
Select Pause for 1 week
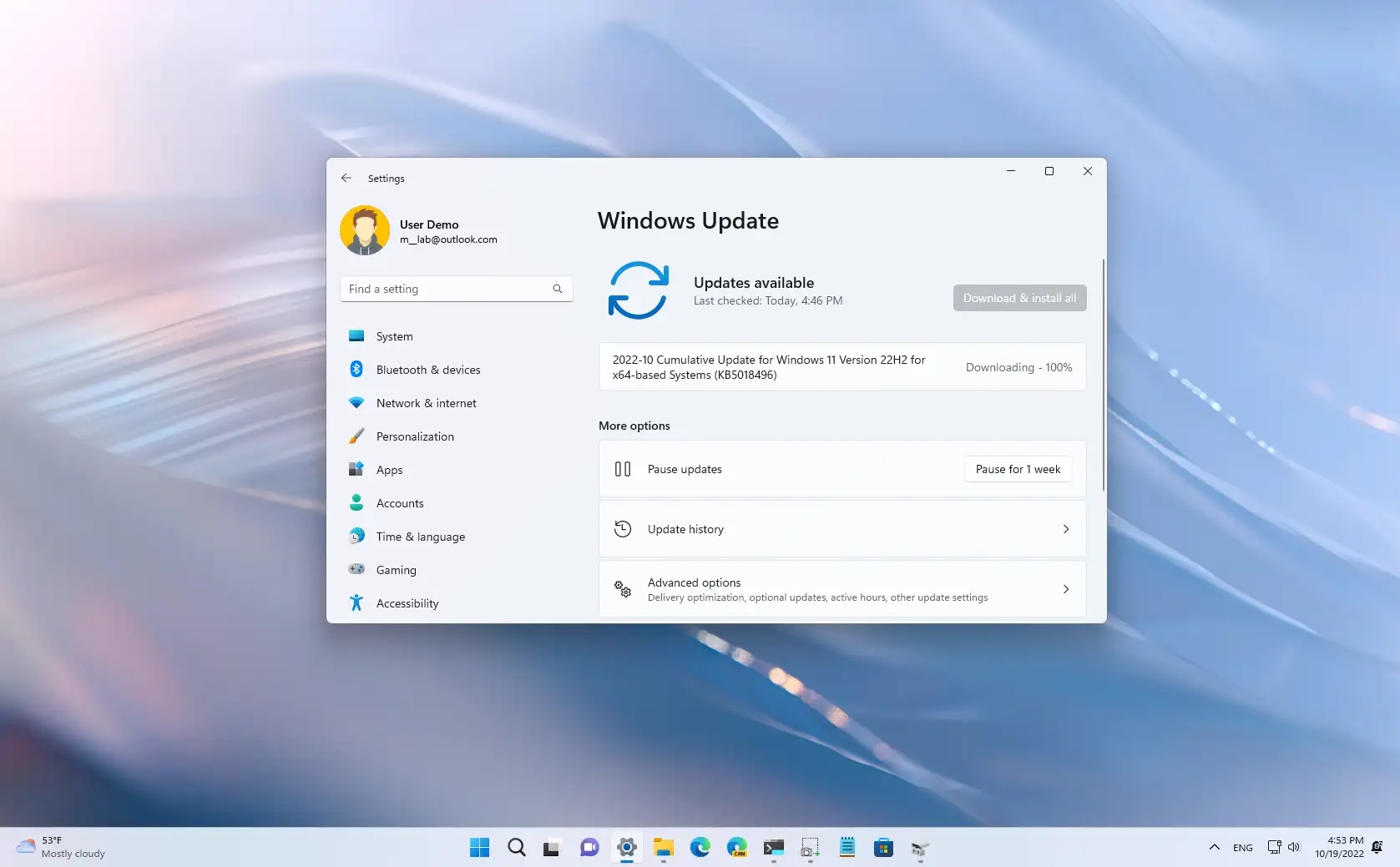click(1017, 469)
